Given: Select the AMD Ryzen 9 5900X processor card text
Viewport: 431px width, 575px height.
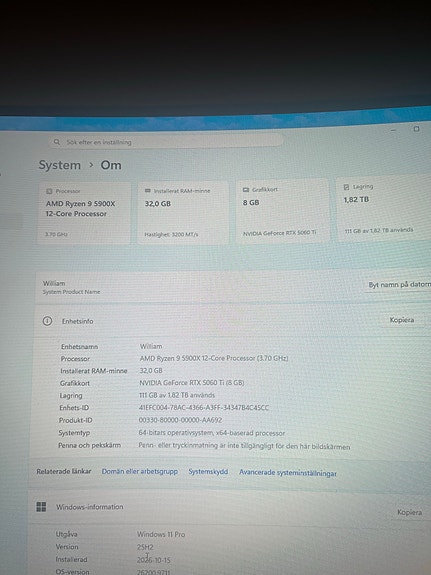Looking at the screenshot, I should coord(80,208).
